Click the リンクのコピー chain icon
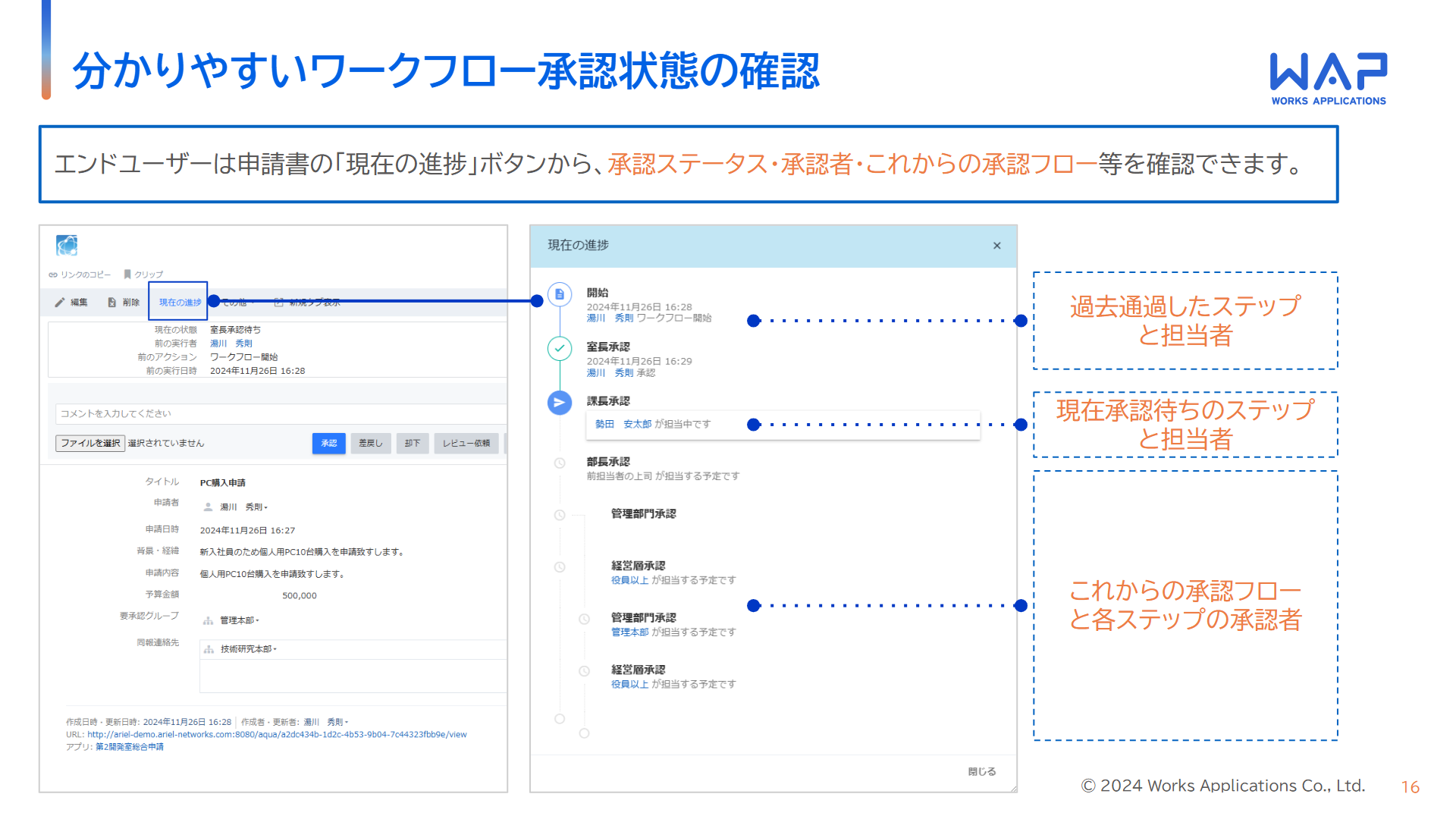This screenshot has height=819, width=1456. [x=53, y=275]
